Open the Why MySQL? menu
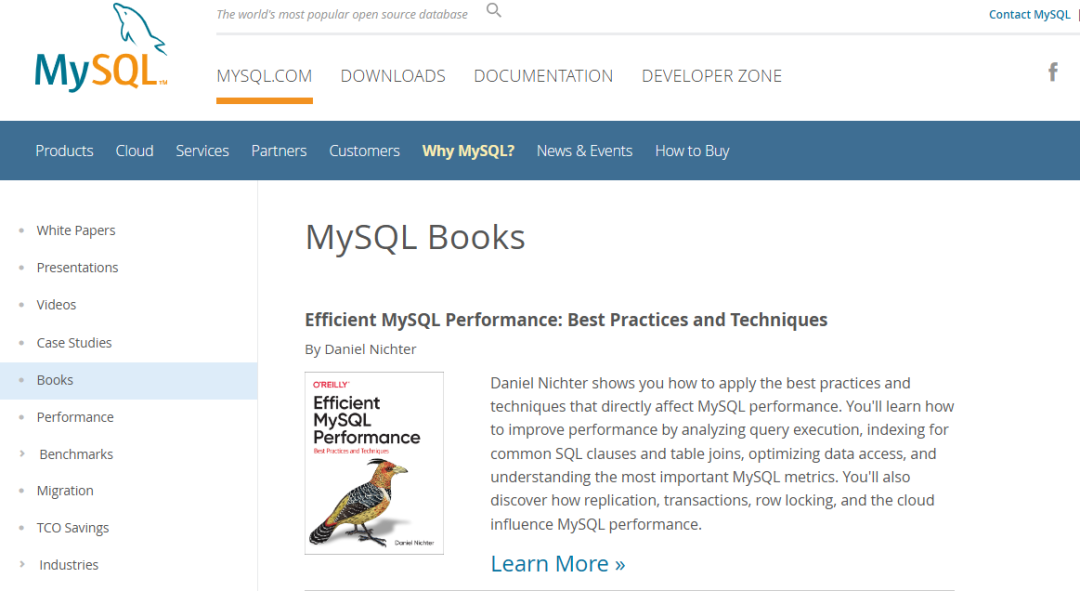The image size is (1080, 591). (468, 151)
